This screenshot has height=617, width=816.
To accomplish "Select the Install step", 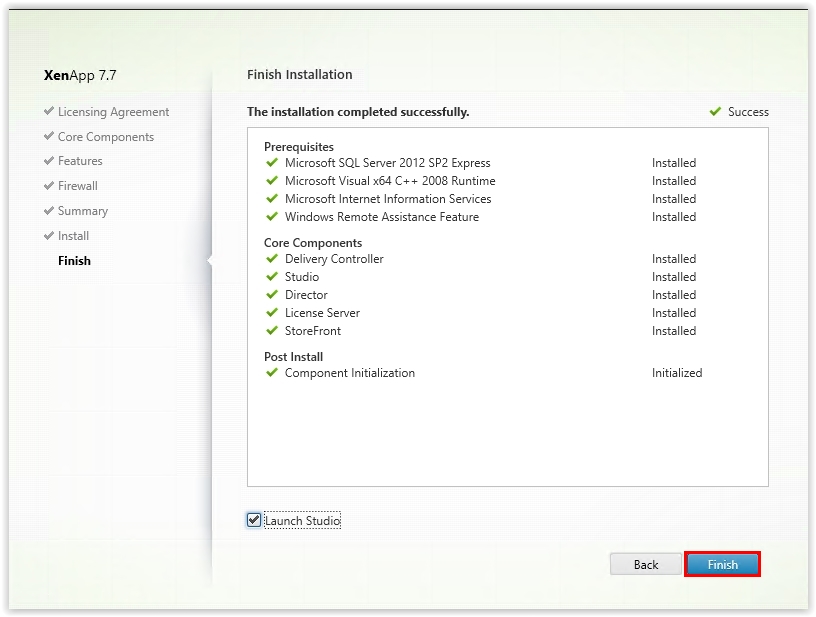I will tap(73, 236).
